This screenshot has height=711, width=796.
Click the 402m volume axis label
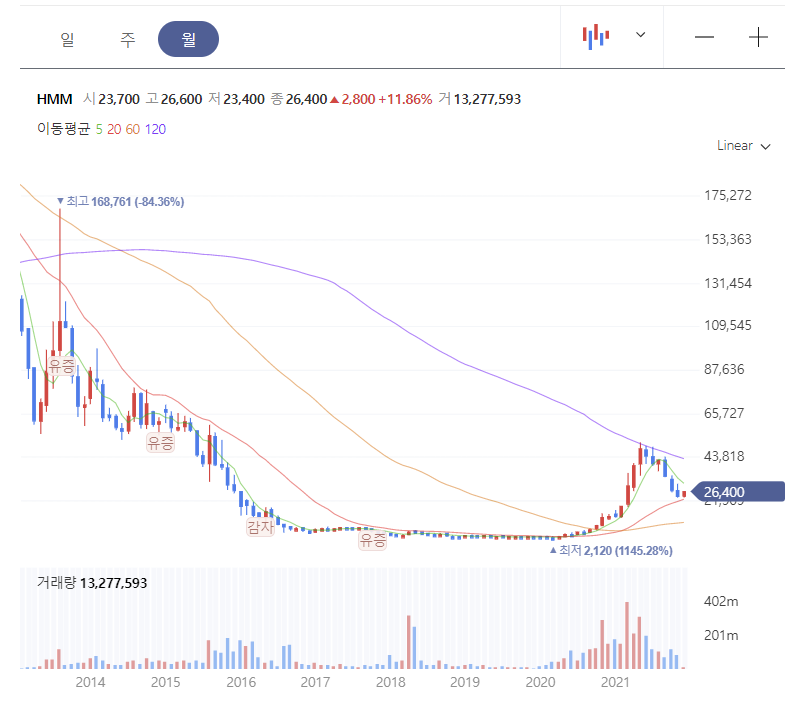[721, 601]
